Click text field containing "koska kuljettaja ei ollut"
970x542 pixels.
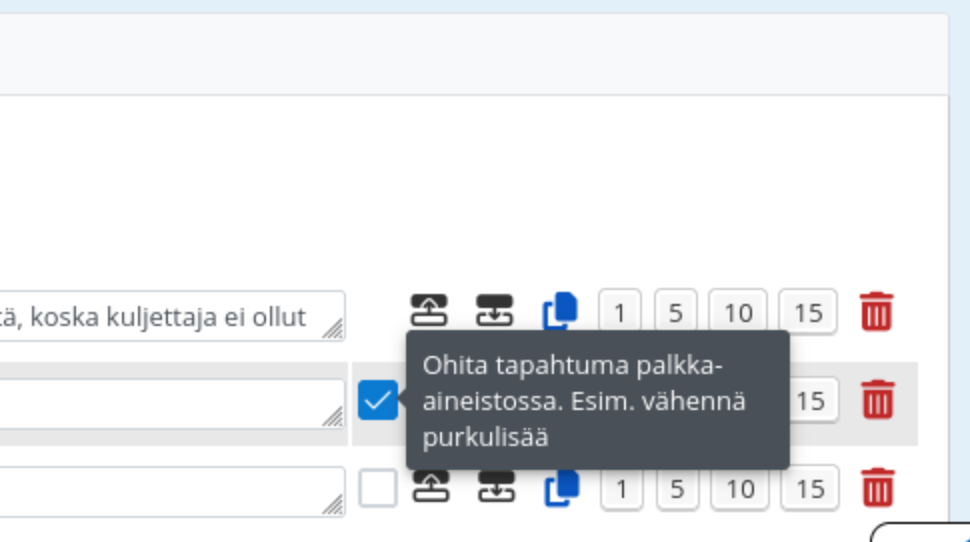[172, 316]
